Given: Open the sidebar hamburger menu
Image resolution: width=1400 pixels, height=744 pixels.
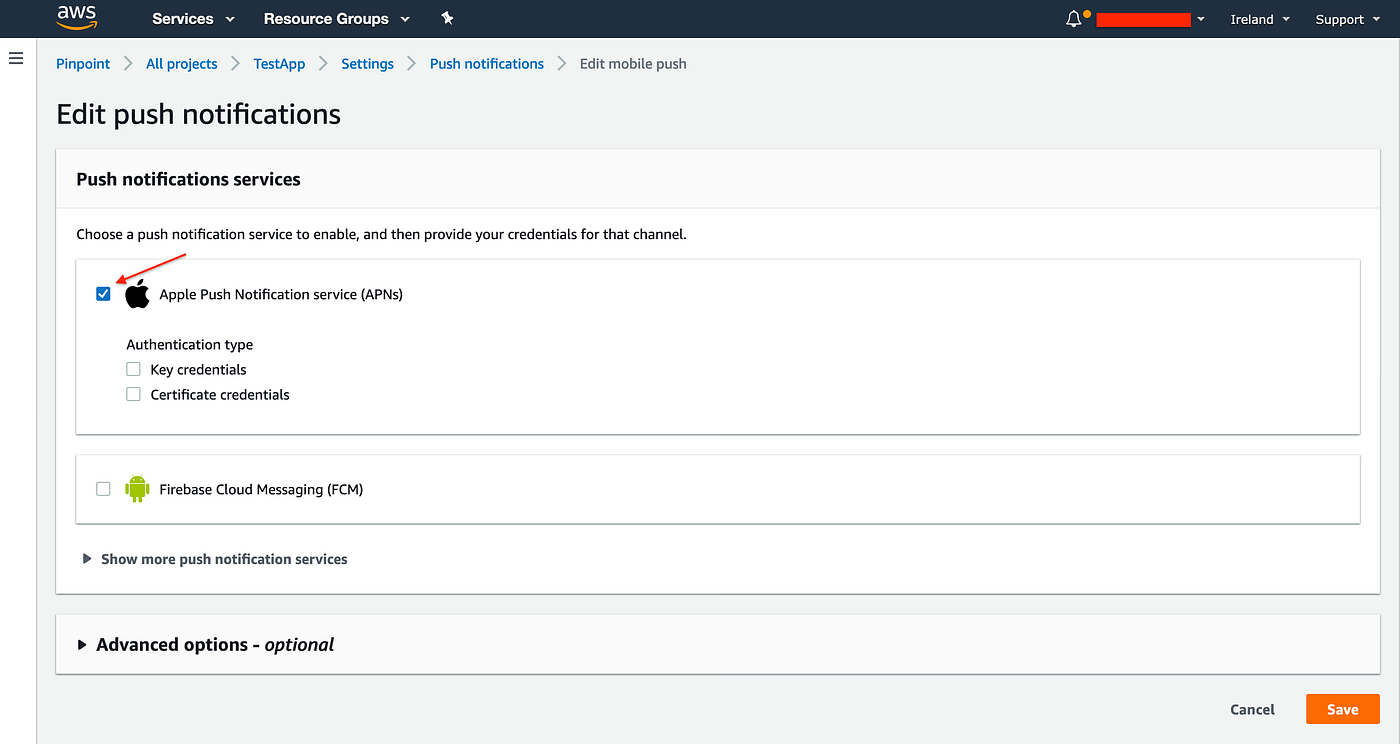Looking at the screenshot, I should click(15, 58).
